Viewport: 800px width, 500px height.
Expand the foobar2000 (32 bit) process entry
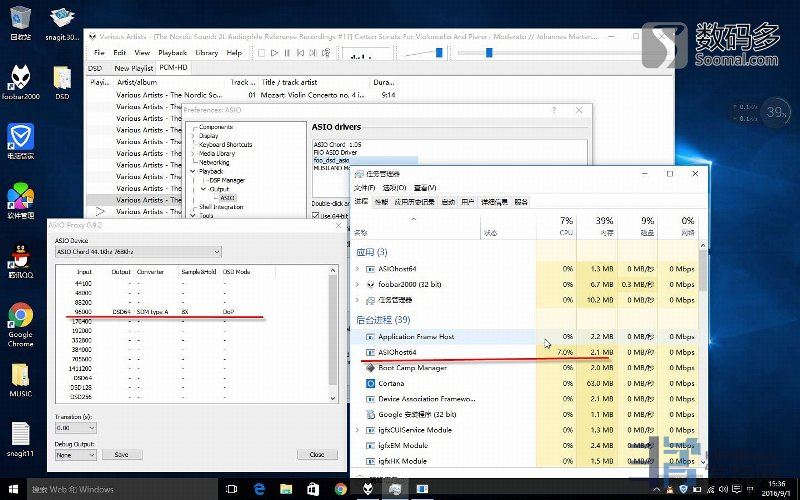[x=358, y=284]
